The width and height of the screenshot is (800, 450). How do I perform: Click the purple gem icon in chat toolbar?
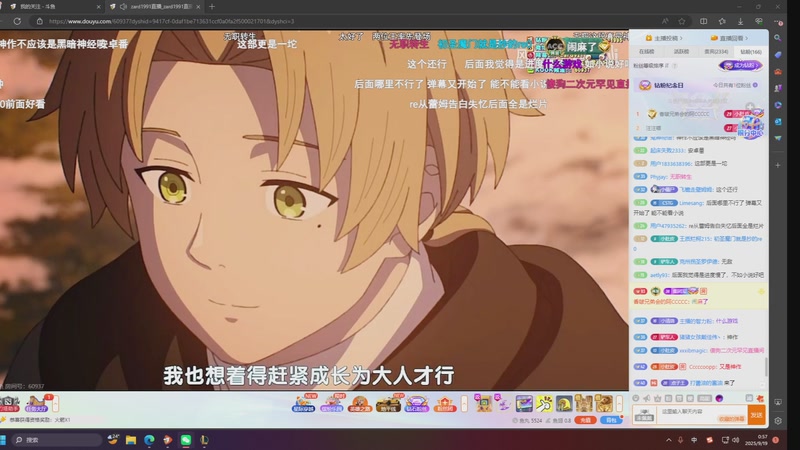(x=719, y=398)
